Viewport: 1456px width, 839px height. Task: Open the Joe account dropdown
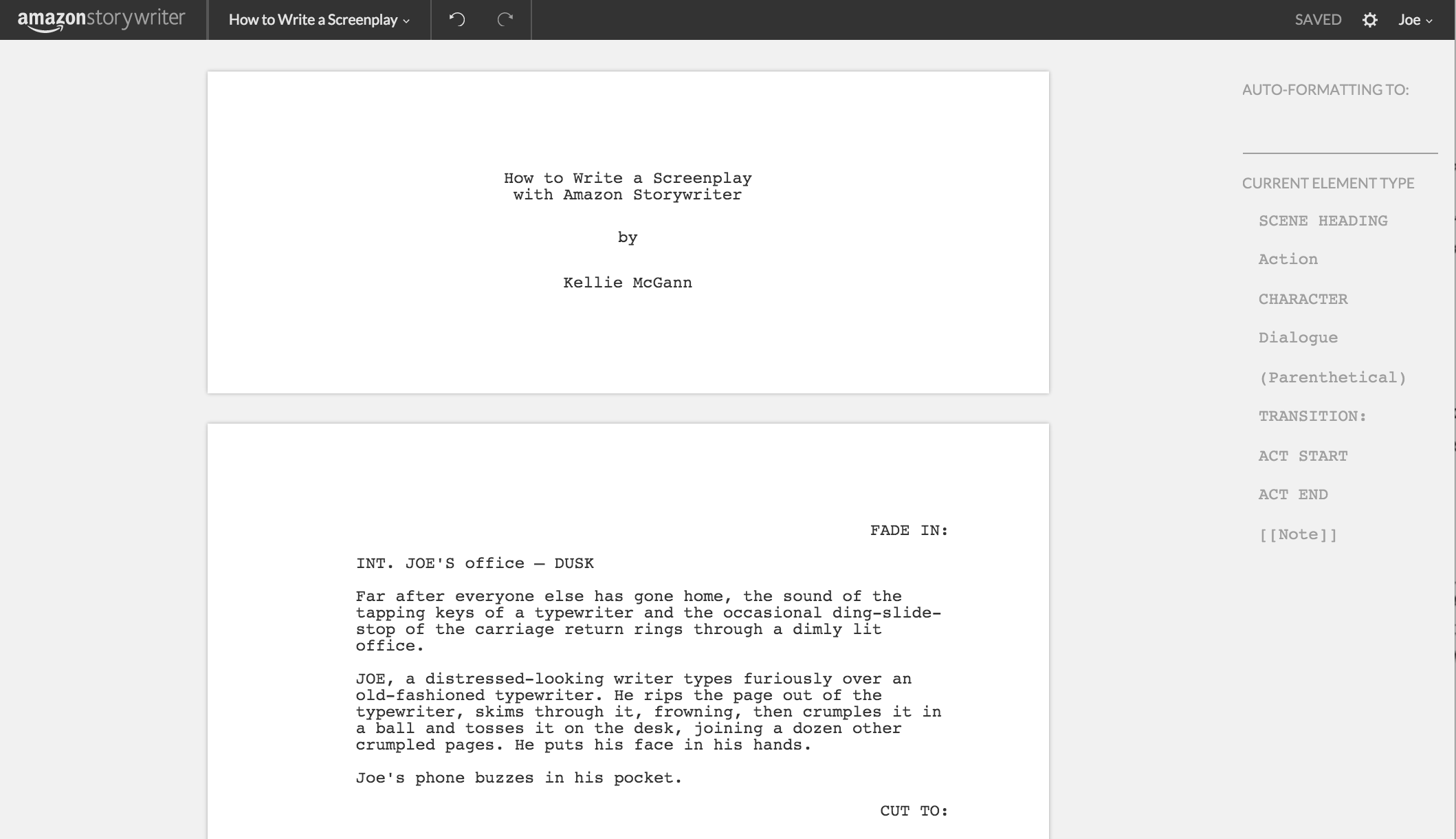coord(1415,19)
